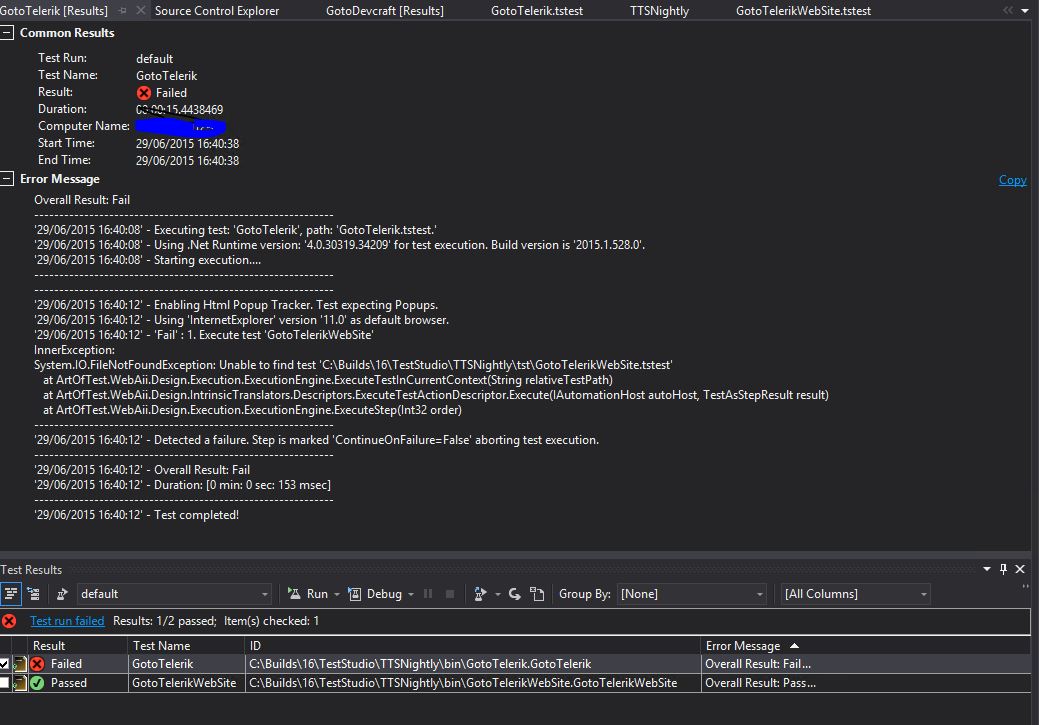Viewport: 1039px width, 725px height.
Task: Uncheck the GotoTelerik failed test checkbox
Action: 4,663
